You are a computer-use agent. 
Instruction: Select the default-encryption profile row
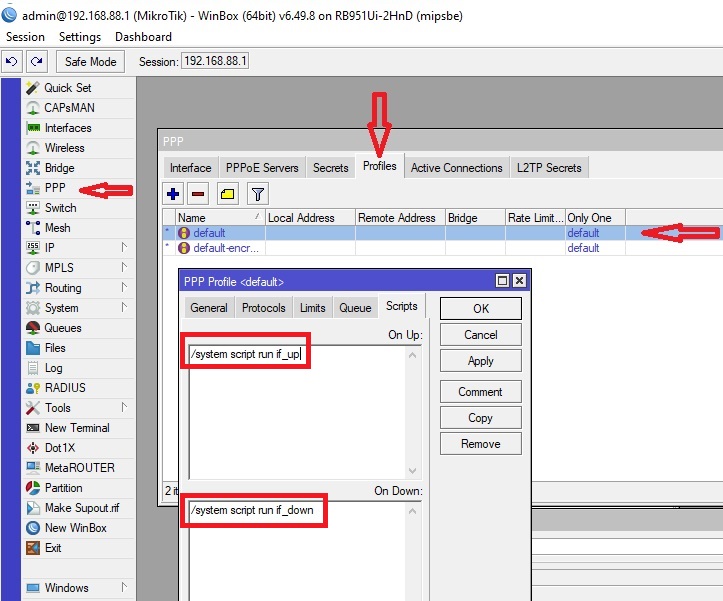230,248
